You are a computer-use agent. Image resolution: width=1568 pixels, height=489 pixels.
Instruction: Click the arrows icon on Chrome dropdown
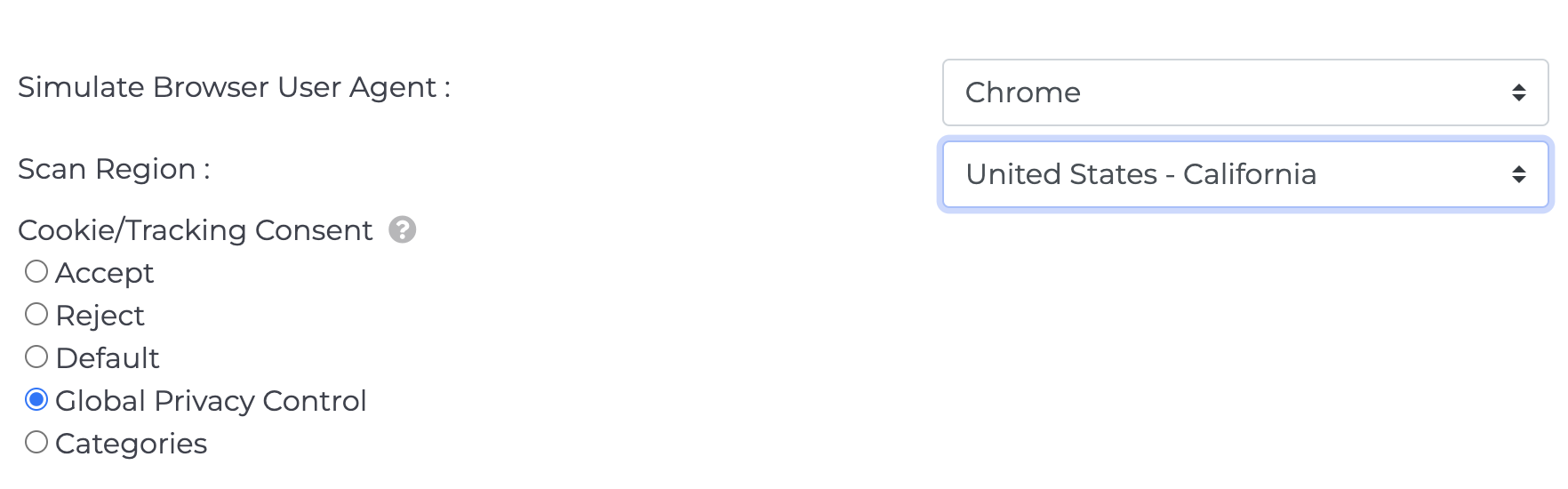tap(1519, 92)
